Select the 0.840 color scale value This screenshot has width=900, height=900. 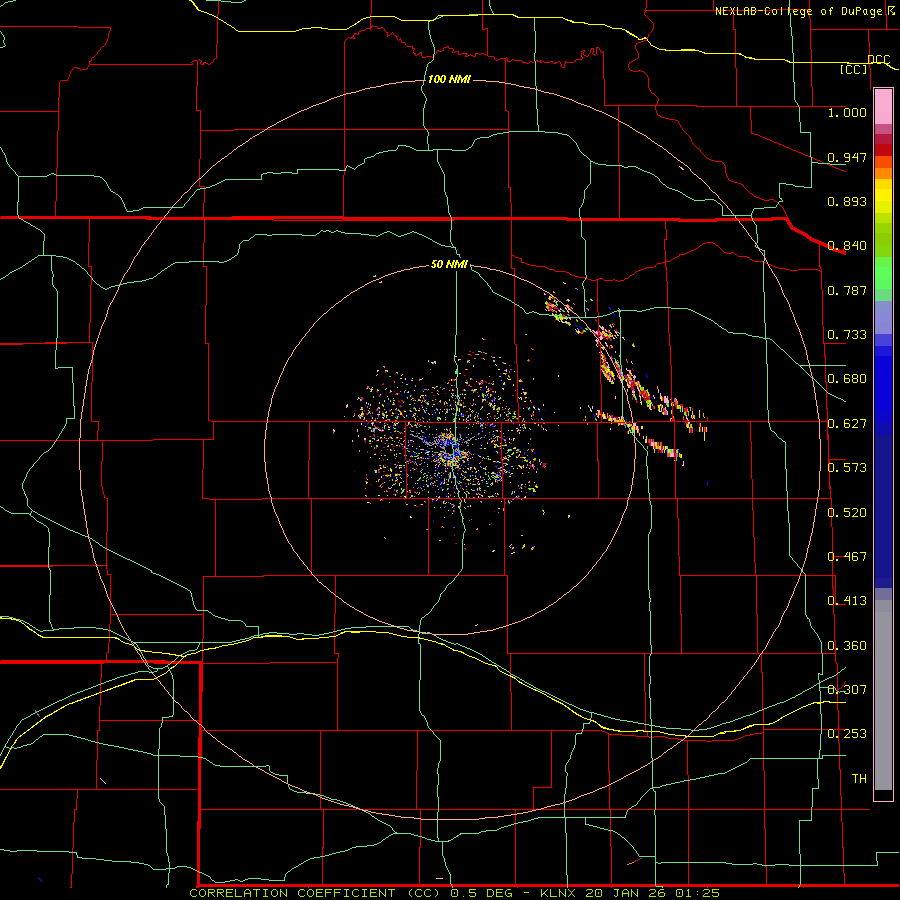coord(847,246)
